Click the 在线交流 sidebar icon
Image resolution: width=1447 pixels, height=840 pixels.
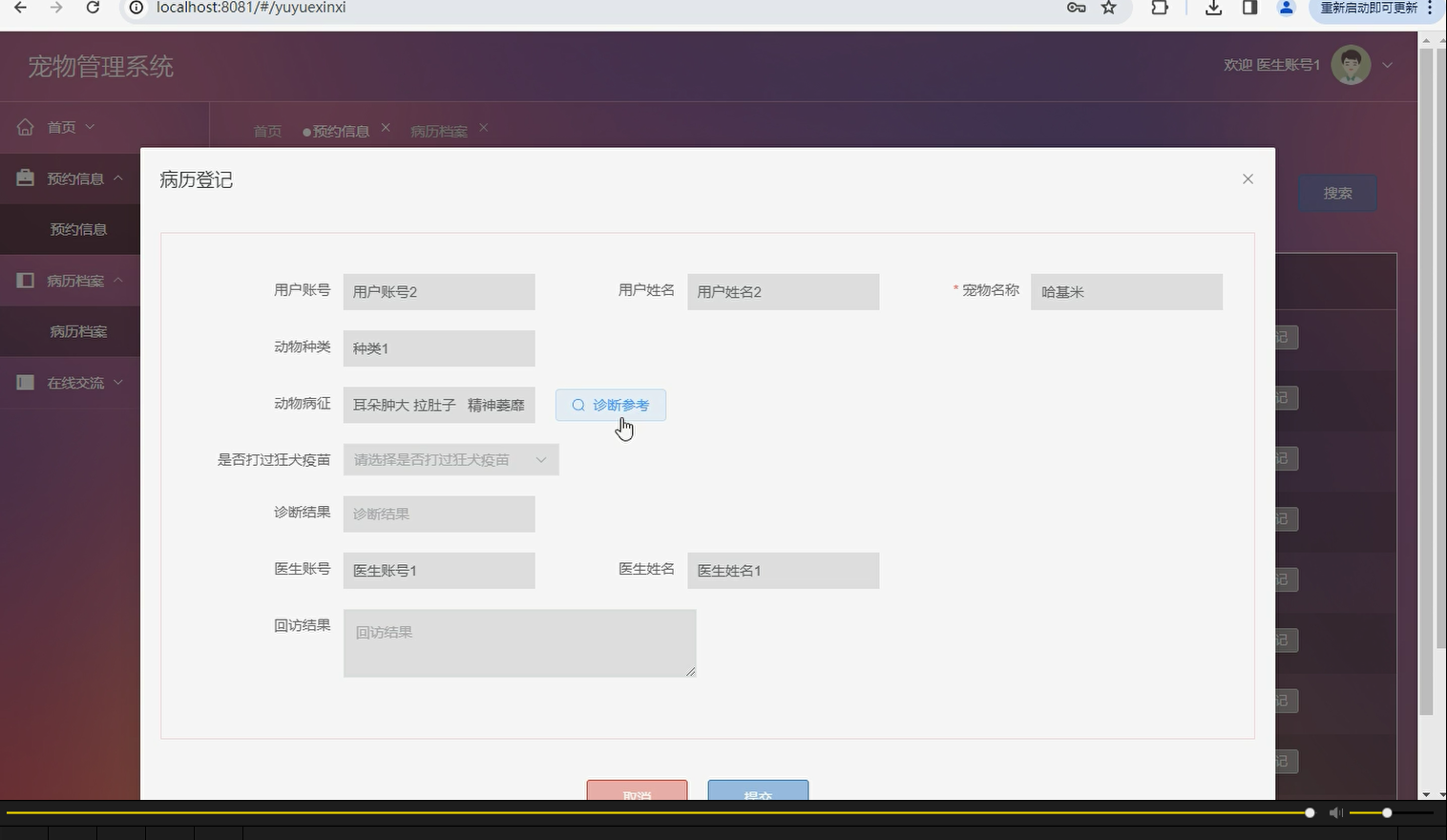pos(26,382)
